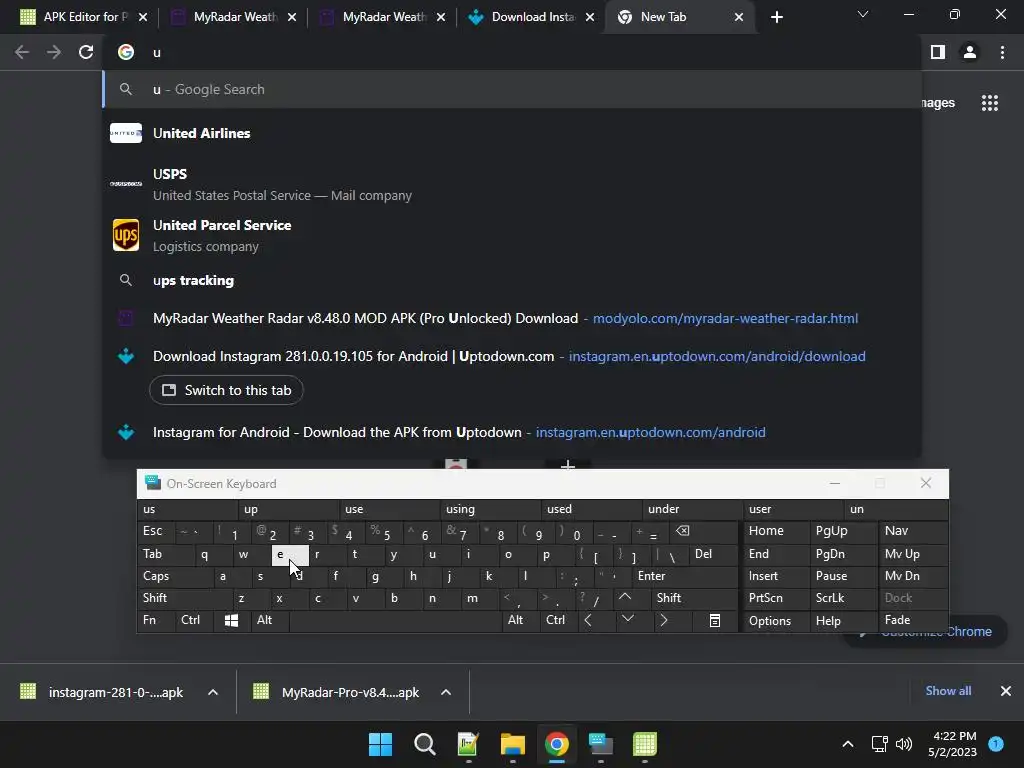
Task: Click On-Screen Keyboard taskbar icon
Action: [601, 744]
